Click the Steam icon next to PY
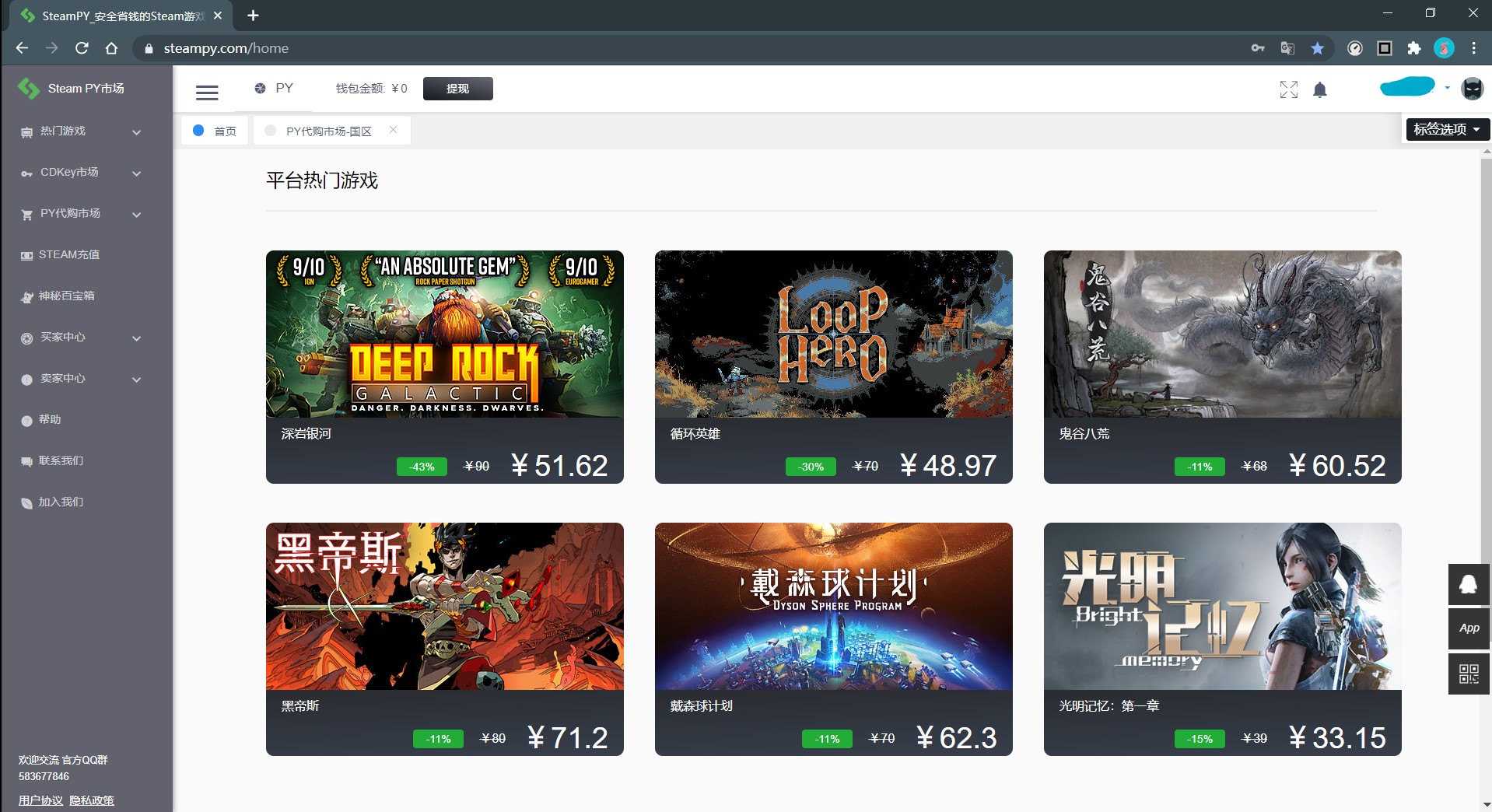Screen dimensions: 1492x812 [260, 89]
